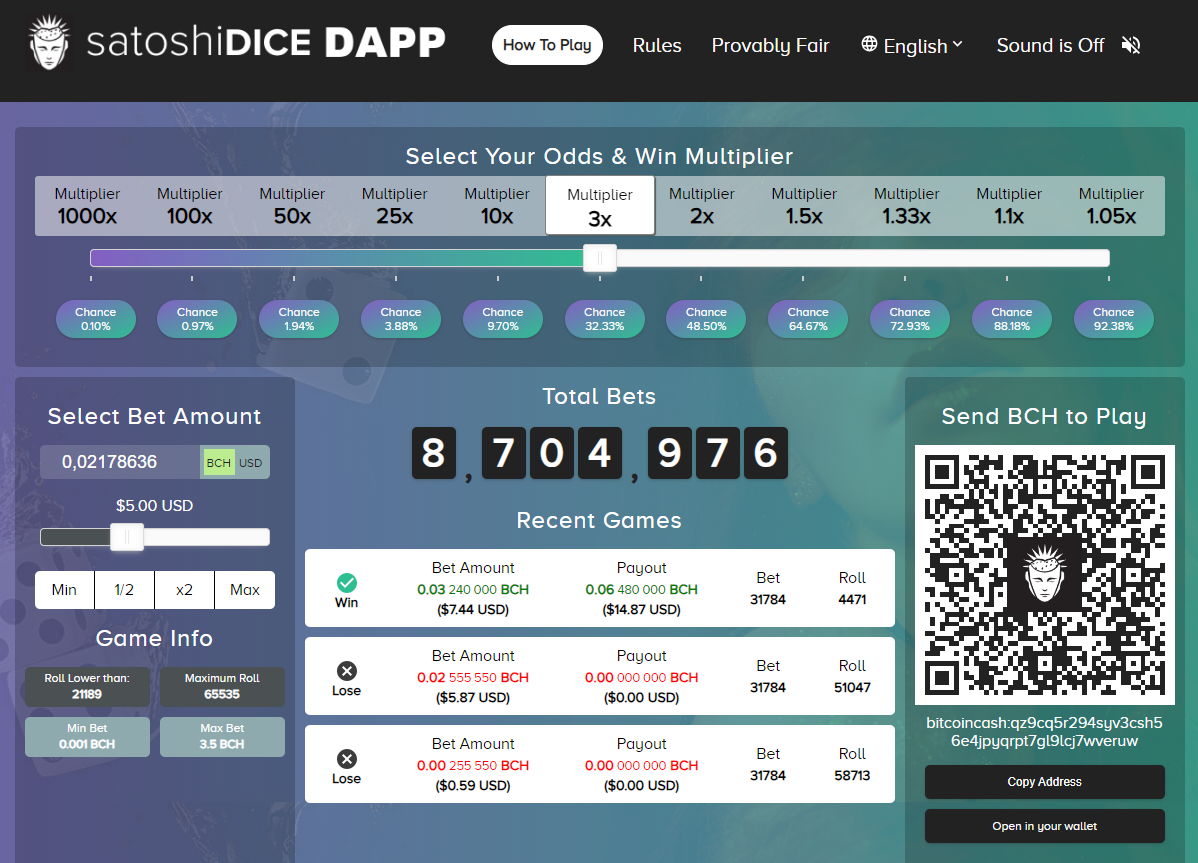Click the Chance 32.33% pill
This screenshot has height=863, width=1198.
604,319
